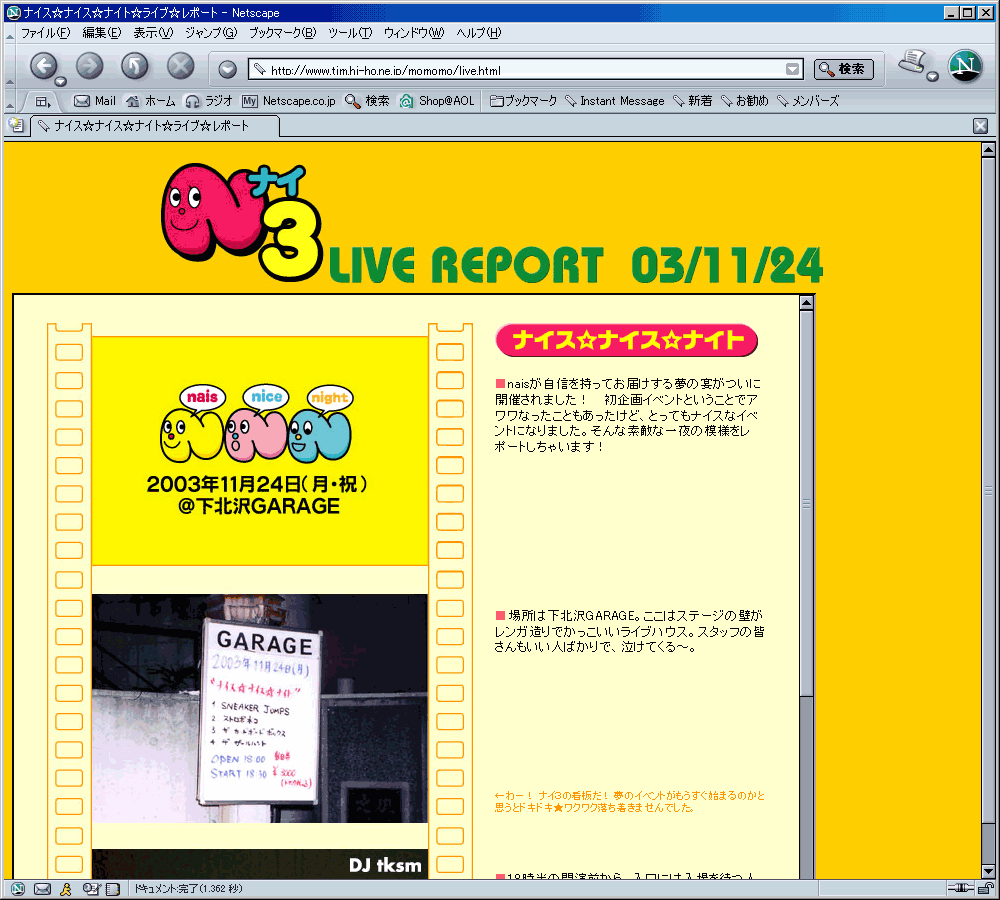
Task: Go forward with the Forward arrow button
Action: (x=89, y=66)
